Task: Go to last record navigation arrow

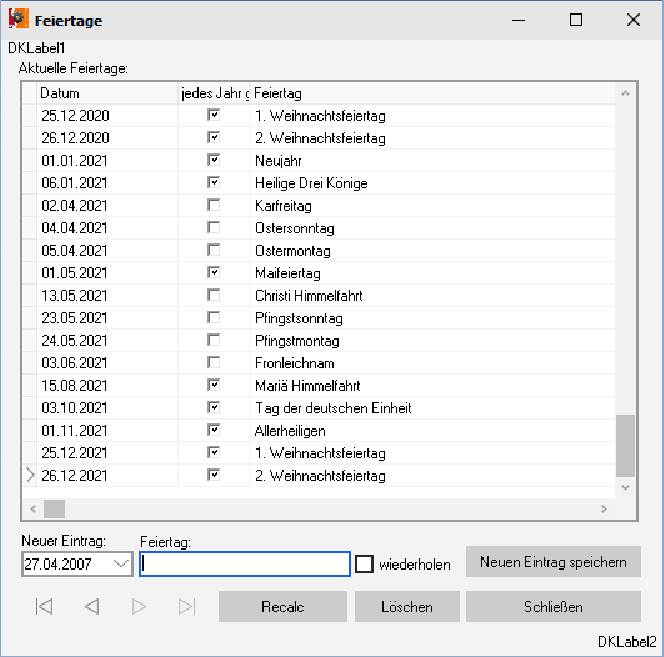Action: point(186,606)
